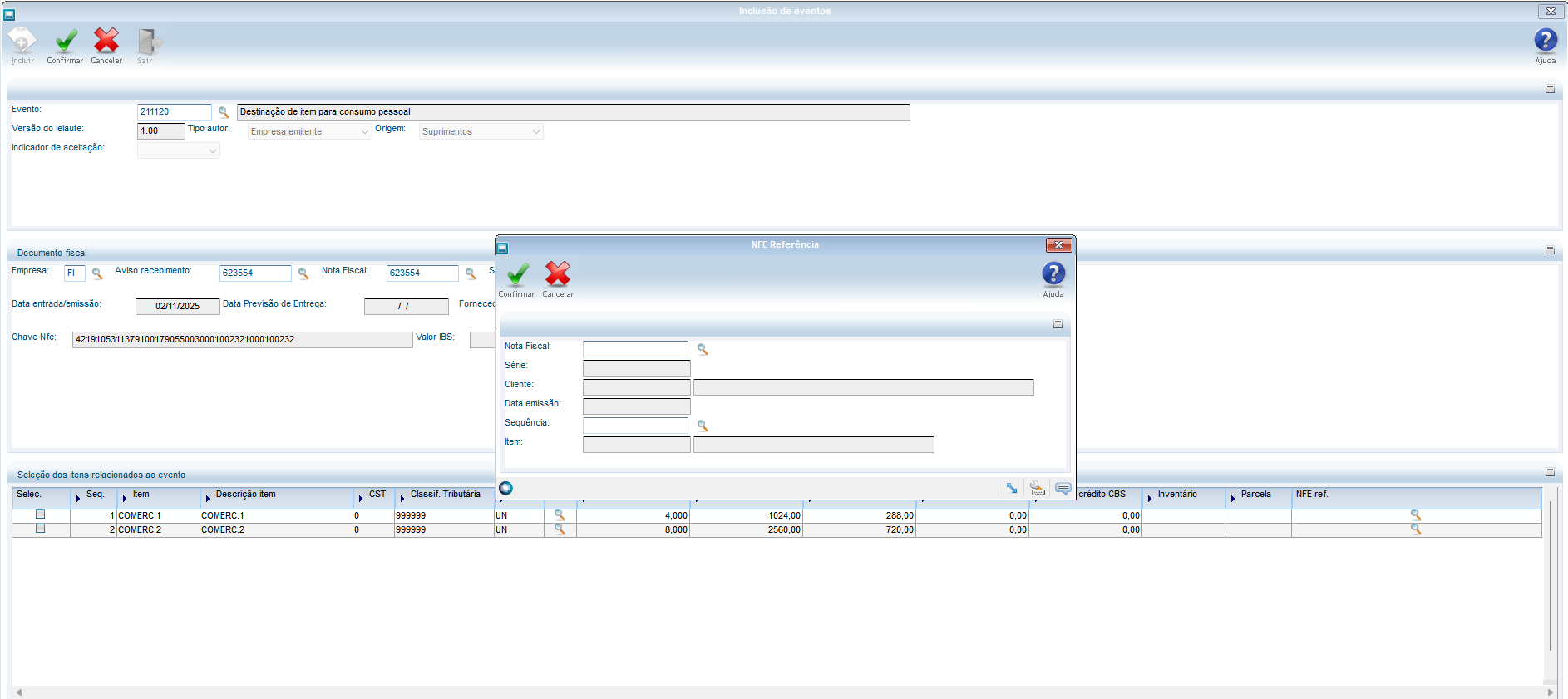The height and width of the screenshot is (699, 1568).
Task: Select the quantity cell 8,000
Action: point(634,530)
